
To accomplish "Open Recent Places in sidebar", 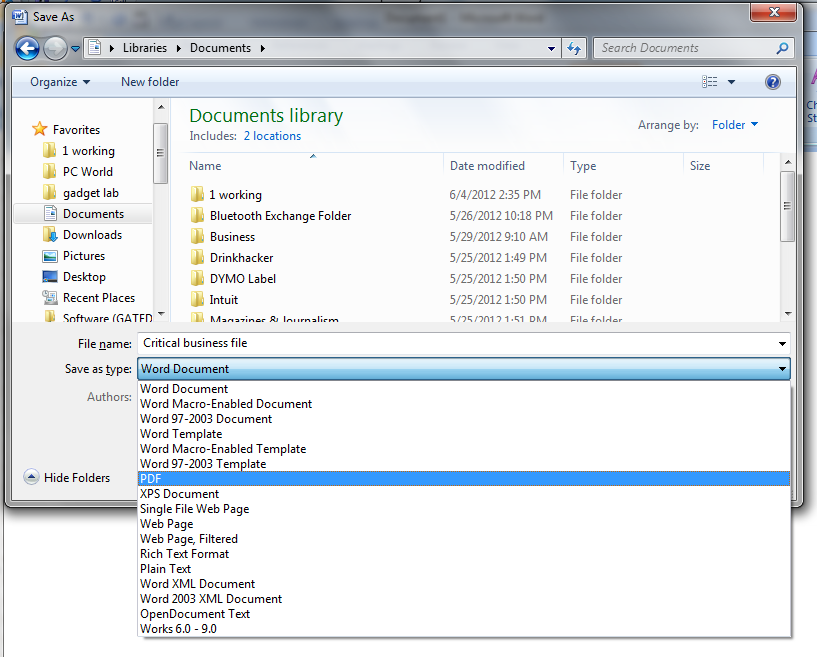I will [x=98, y=298].
